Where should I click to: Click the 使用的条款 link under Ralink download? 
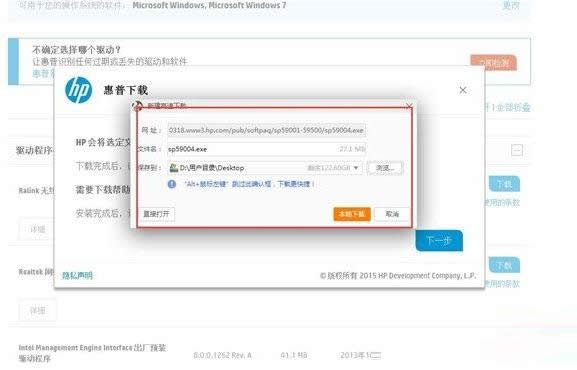click(x=502, y=202)
